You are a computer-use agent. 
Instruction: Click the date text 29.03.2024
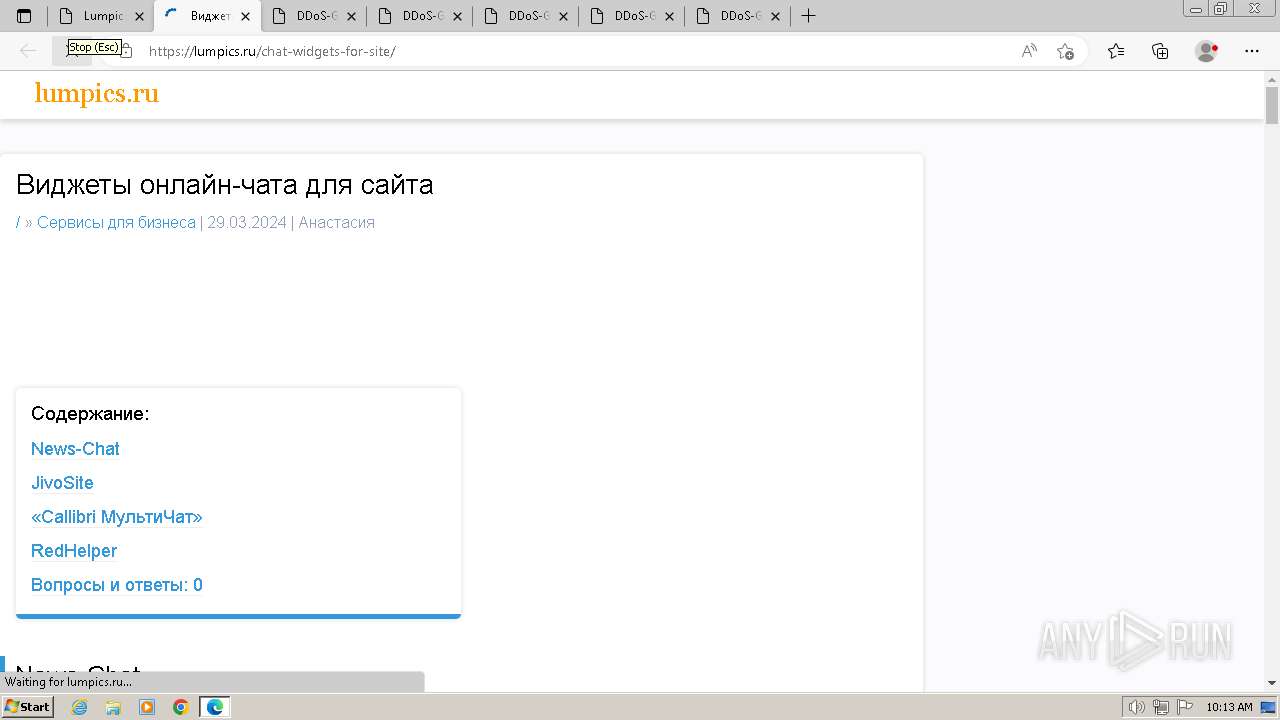tap(247, 222)
